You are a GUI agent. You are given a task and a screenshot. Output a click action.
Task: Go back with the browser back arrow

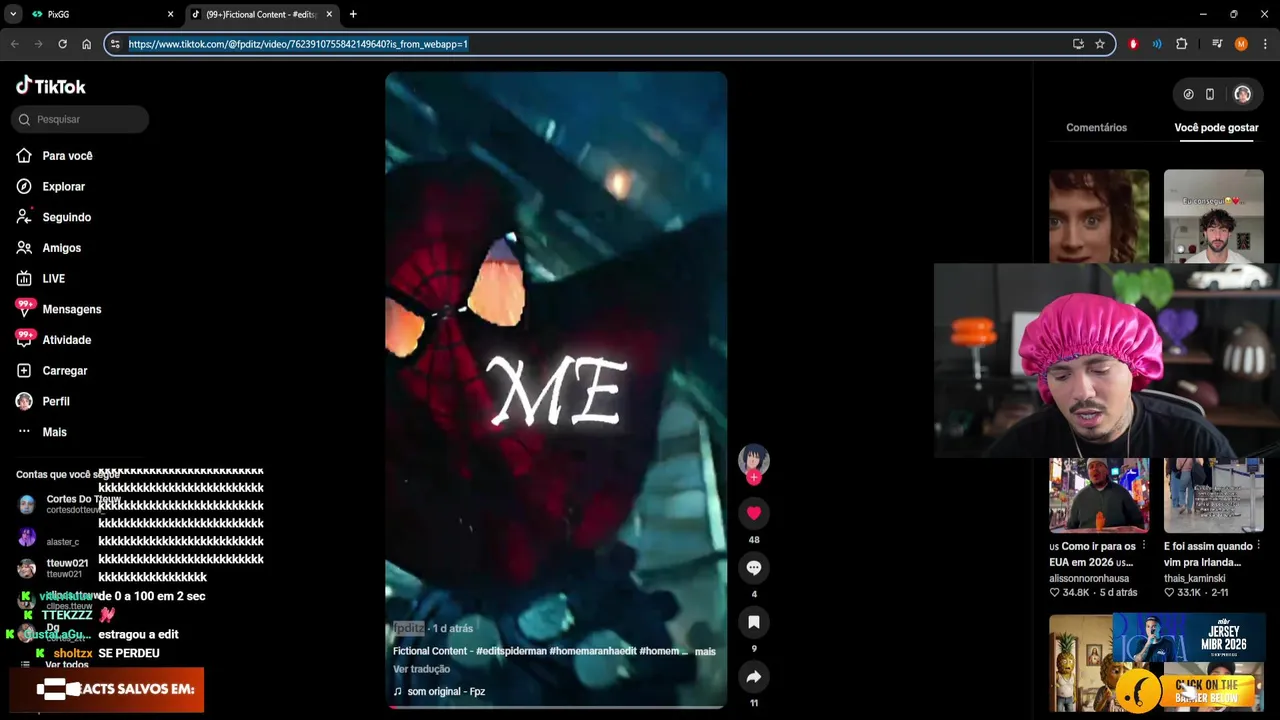(14, 44)
